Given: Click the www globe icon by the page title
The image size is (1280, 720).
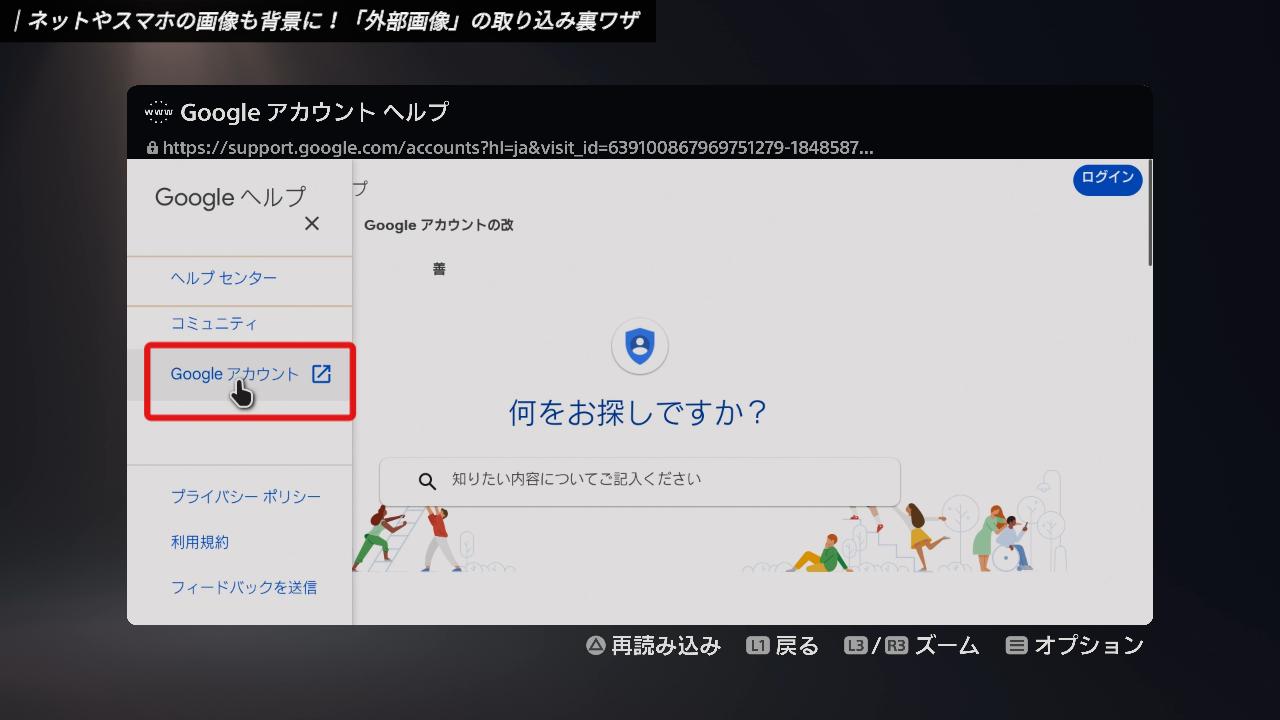Looking at the screenshot, I should click(x=158, y=112).
